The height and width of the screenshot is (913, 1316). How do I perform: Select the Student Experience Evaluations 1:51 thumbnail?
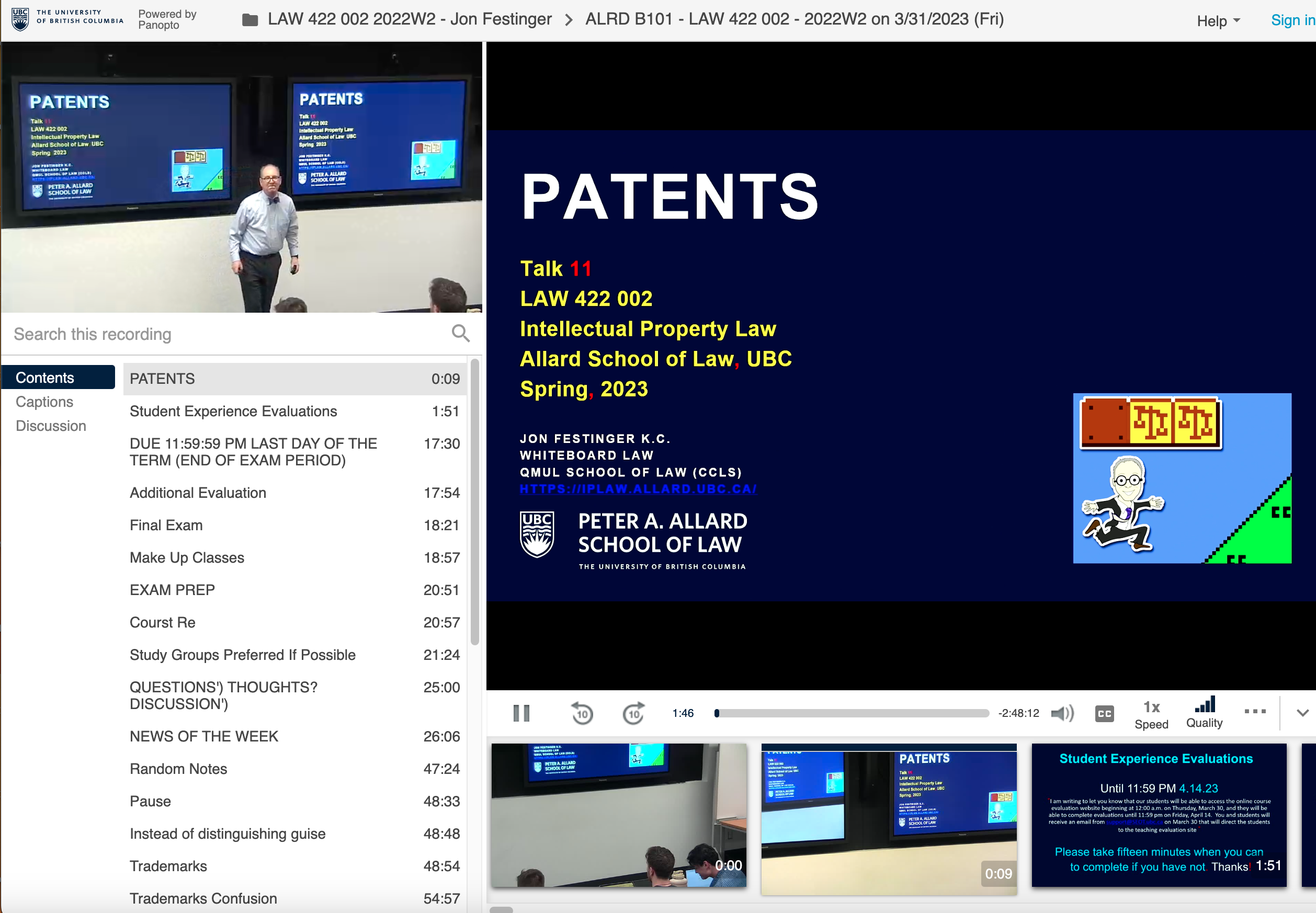click(1159, 815)
